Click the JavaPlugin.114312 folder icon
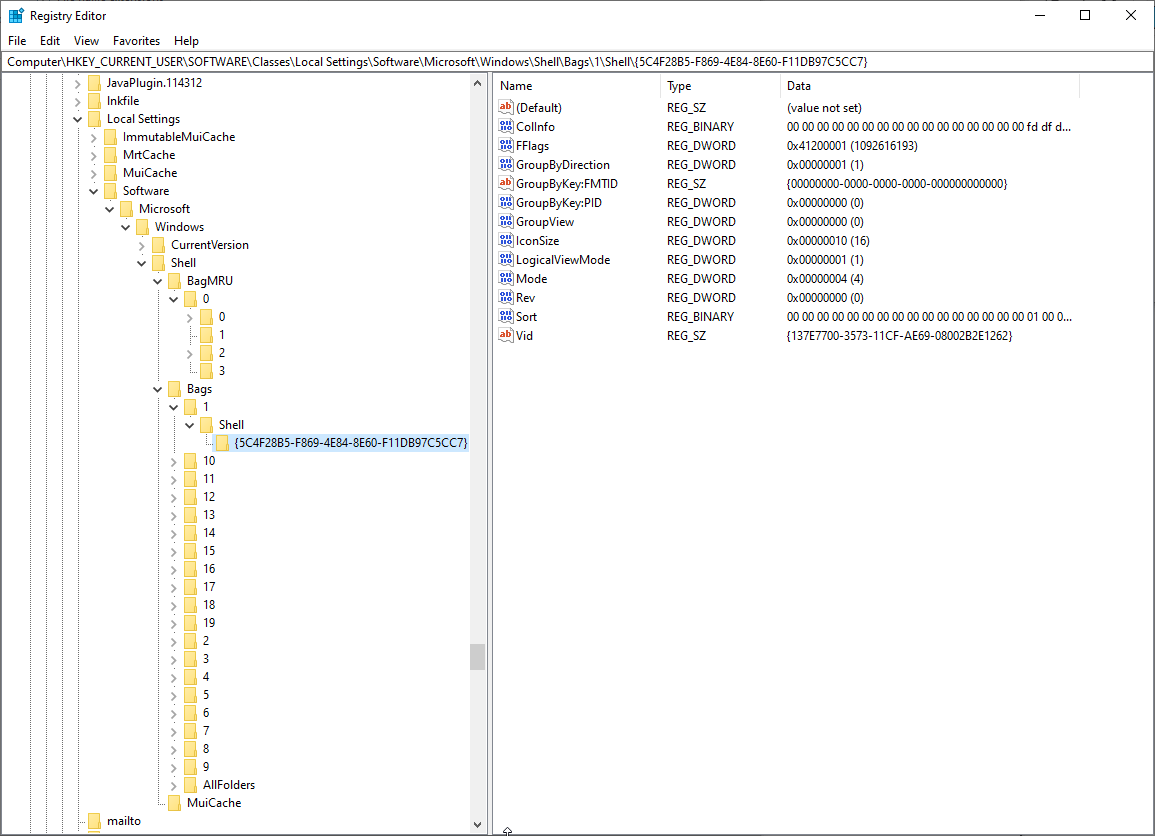This screenshot has width=1155, height=836. click(94, 82)
